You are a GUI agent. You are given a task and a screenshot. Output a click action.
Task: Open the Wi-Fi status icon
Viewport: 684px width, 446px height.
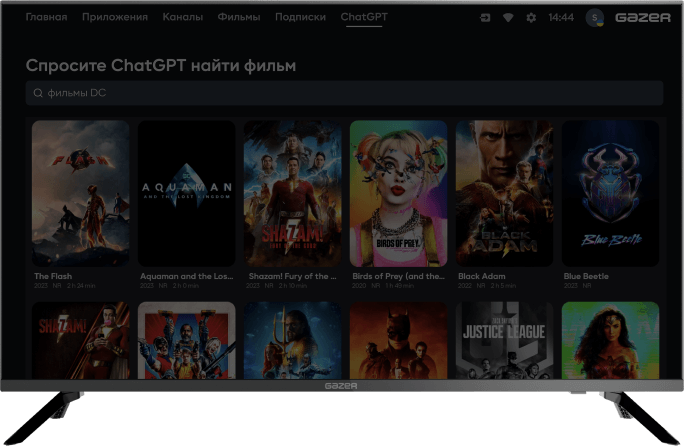pyautogui.click(x=508, y=17)
